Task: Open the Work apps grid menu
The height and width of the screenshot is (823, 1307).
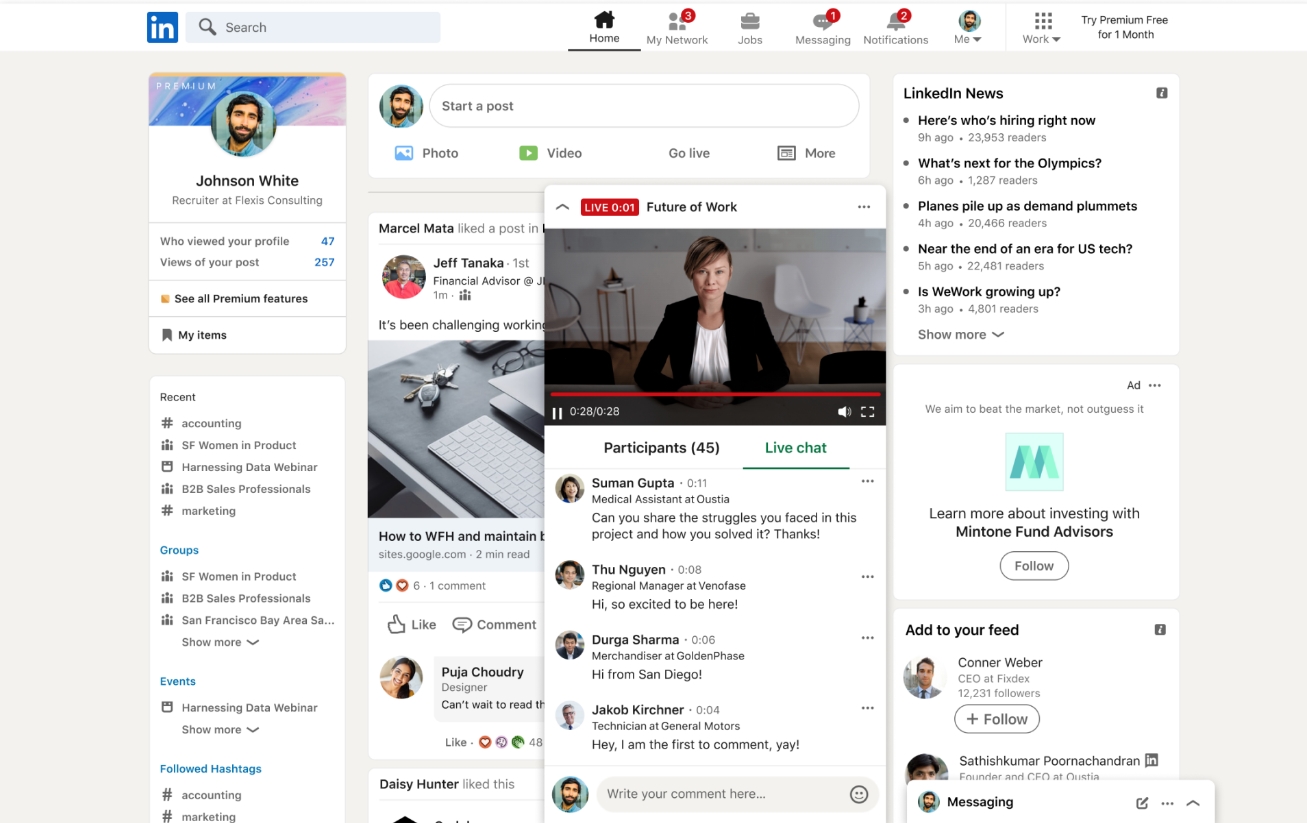Action: click(1042, 28)
